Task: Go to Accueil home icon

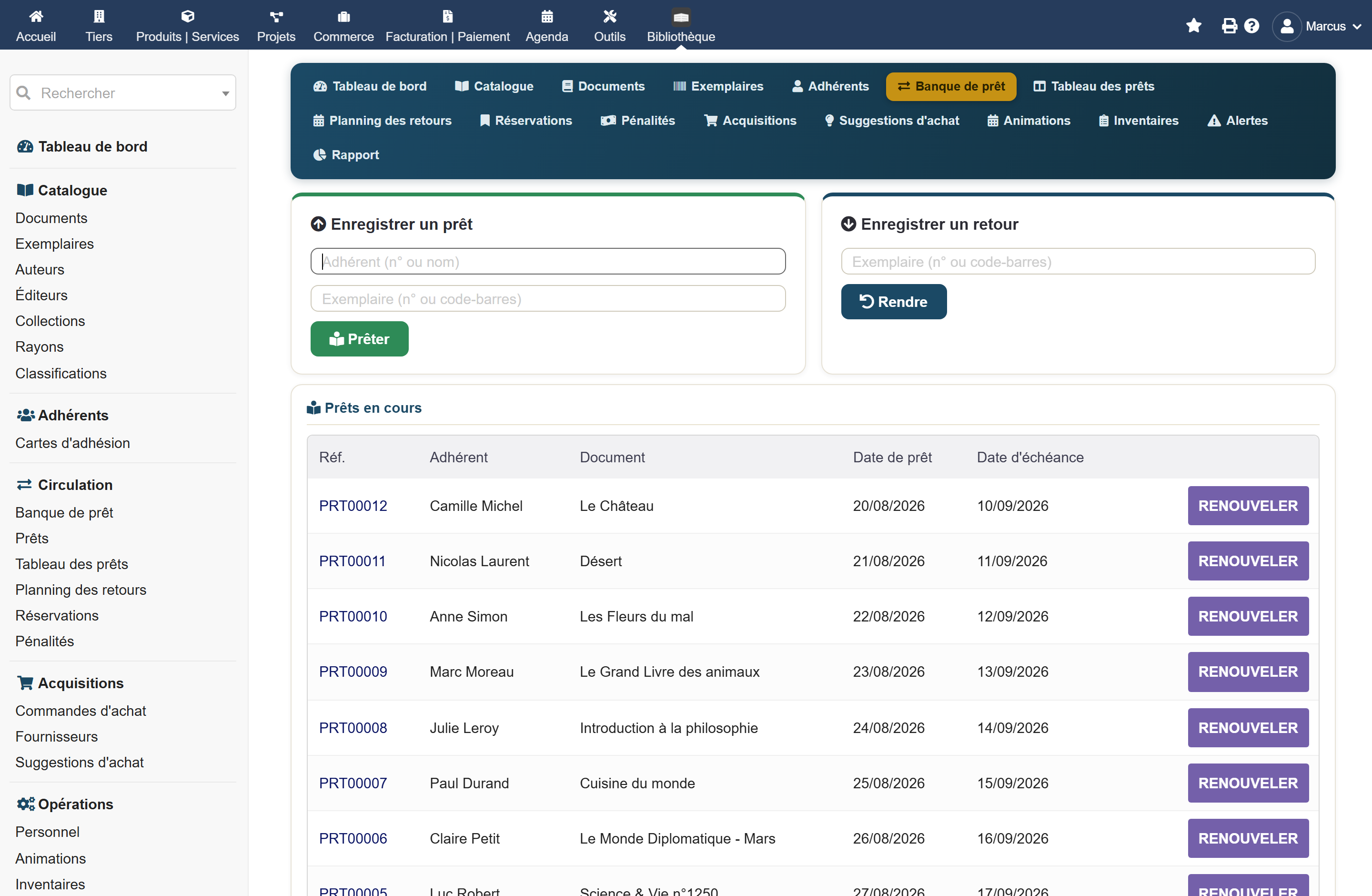Action: pyautogui.click(x=36, y=17)
